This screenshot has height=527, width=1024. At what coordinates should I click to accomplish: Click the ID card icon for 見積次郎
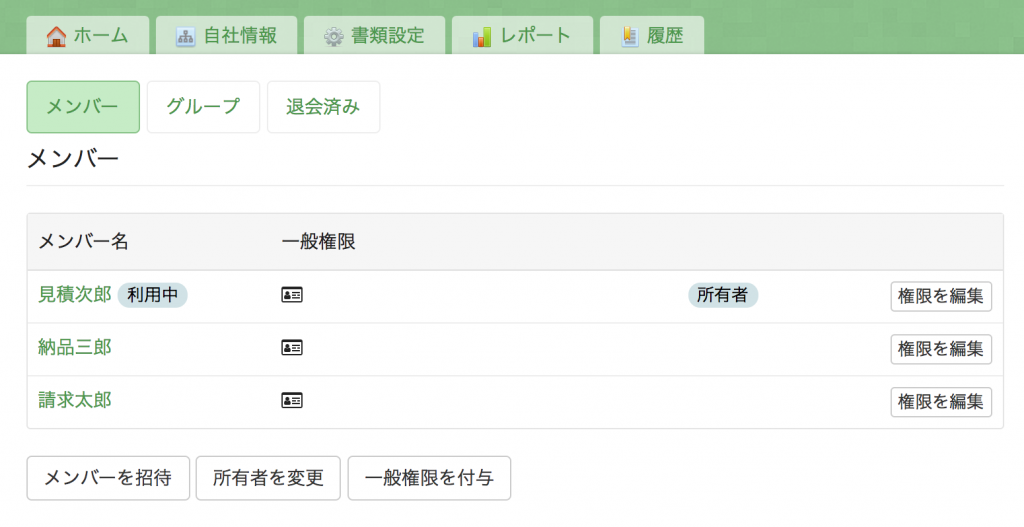[x=292, y=295]
